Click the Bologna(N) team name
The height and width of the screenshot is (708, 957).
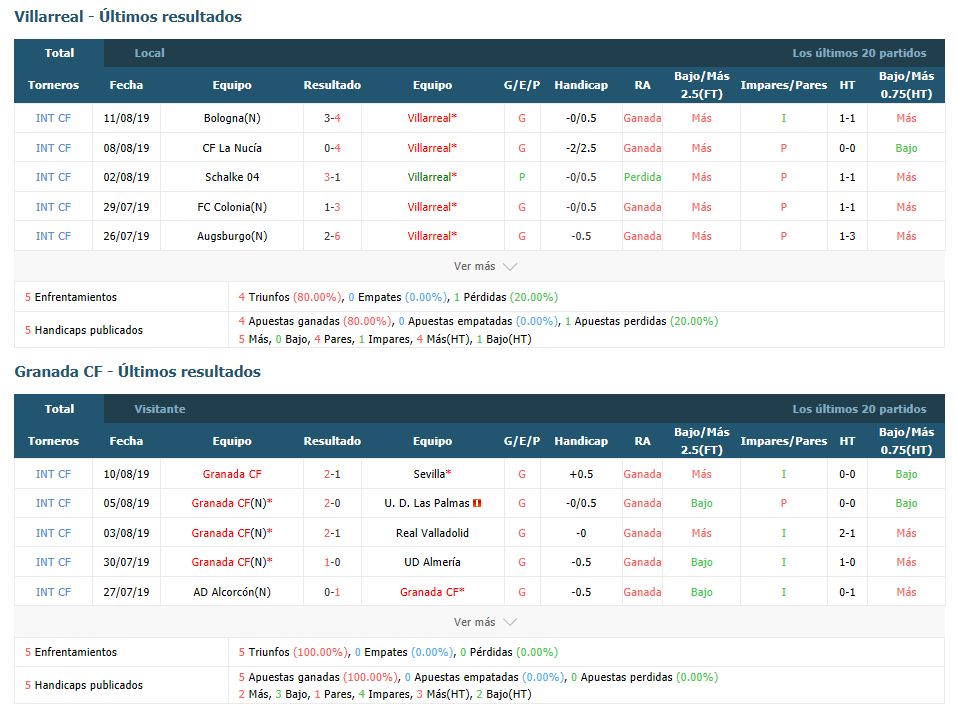[232, 118]
